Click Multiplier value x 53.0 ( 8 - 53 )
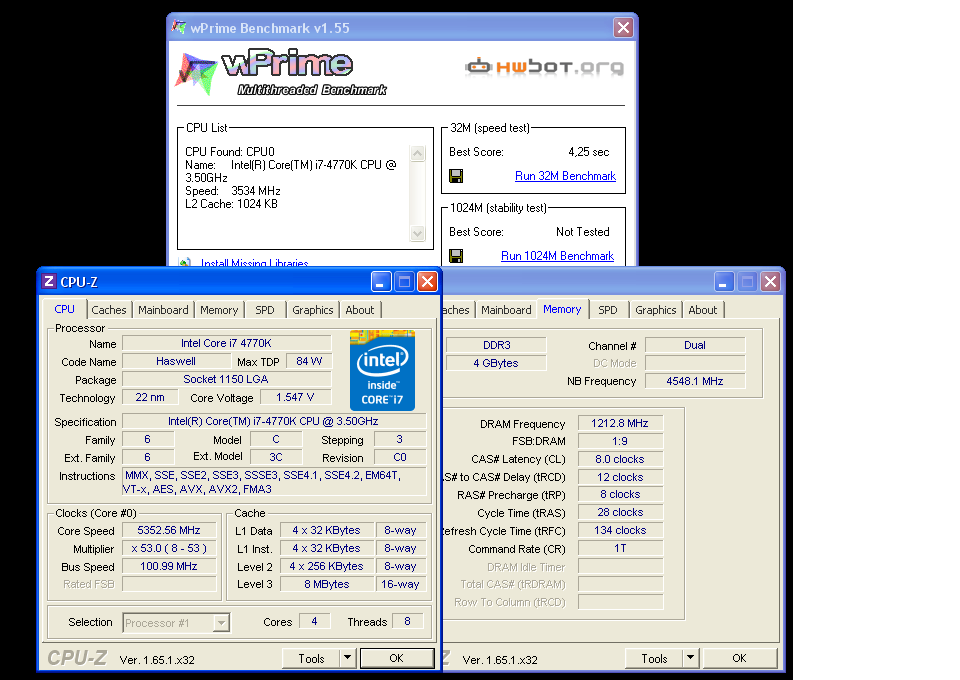This screenshot has width=960, height=680. click(169, 548)
